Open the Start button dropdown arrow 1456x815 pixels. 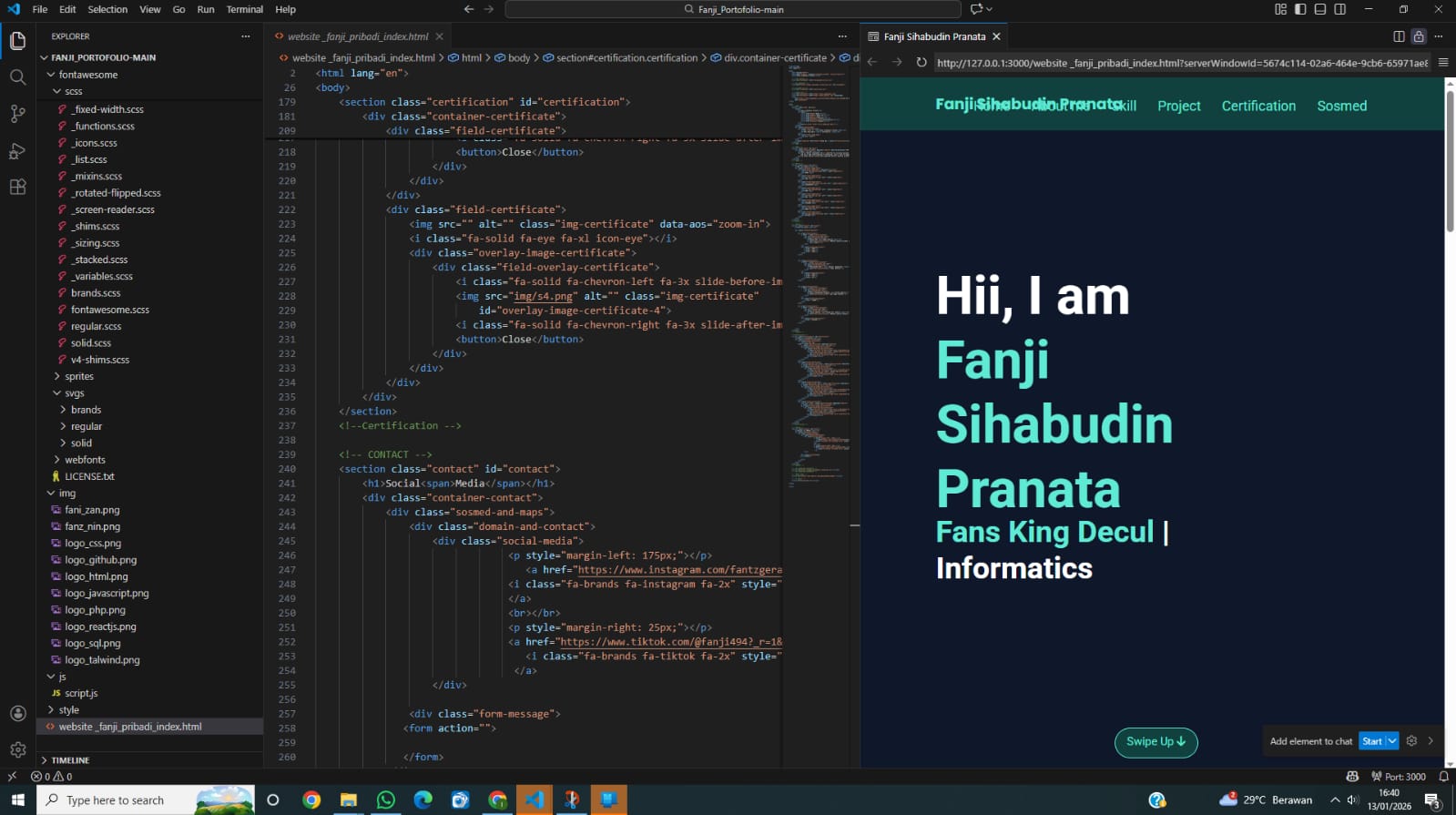click(1392, 740)
